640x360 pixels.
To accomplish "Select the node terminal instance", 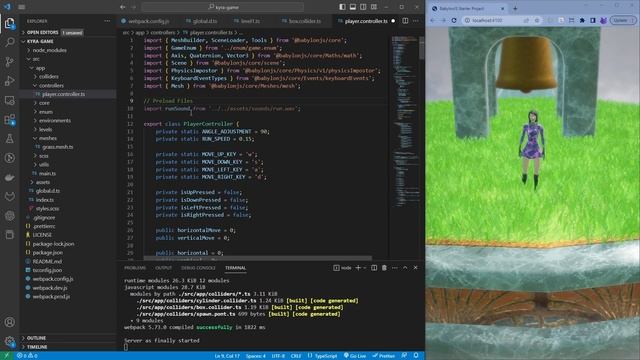I will click(342, 268).
